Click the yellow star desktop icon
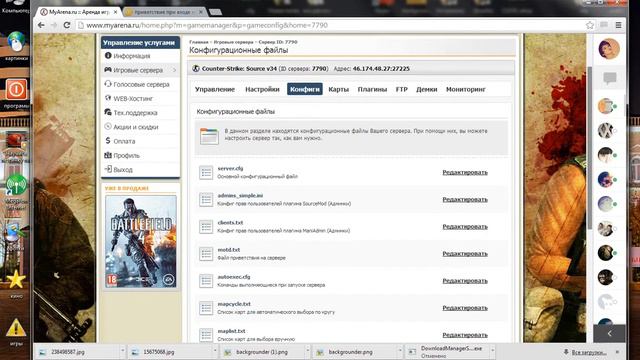 click(x=16, y=280)
